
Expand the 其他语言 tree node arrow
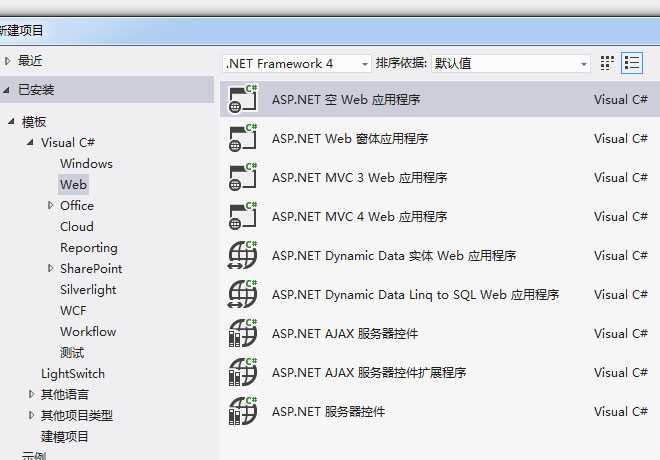pos(32,394)
